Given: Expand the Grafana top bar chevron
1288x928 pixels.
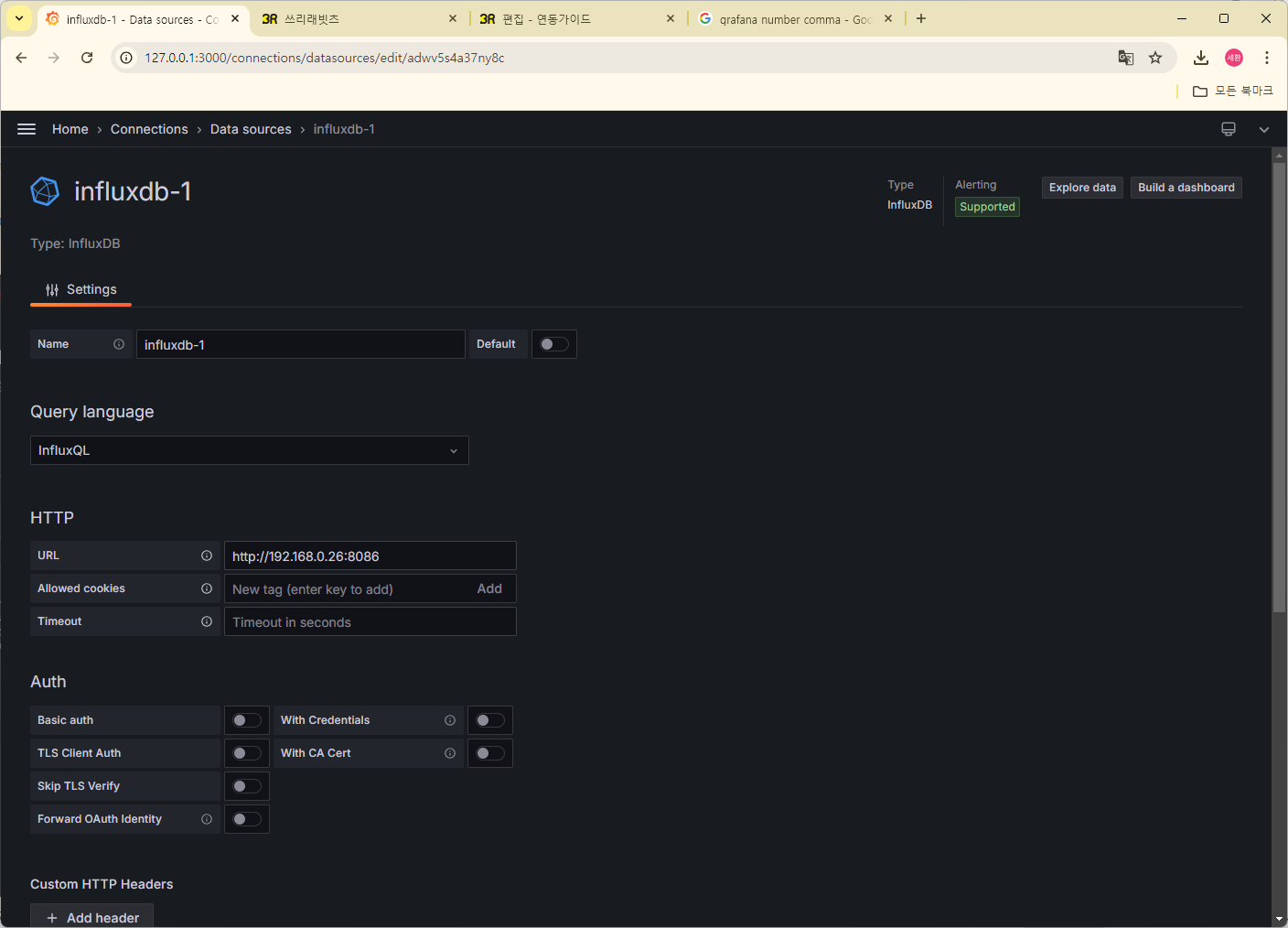Looking at the screenshot, I should 1264,129.
